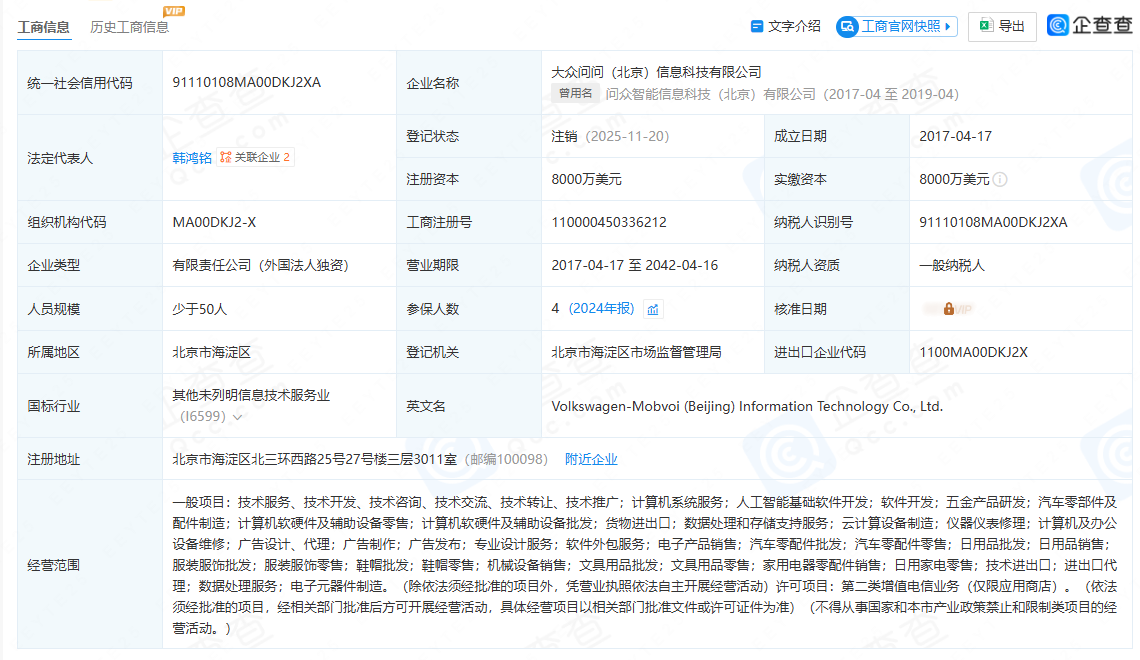Open the 附近企业 link

point(591,459)
